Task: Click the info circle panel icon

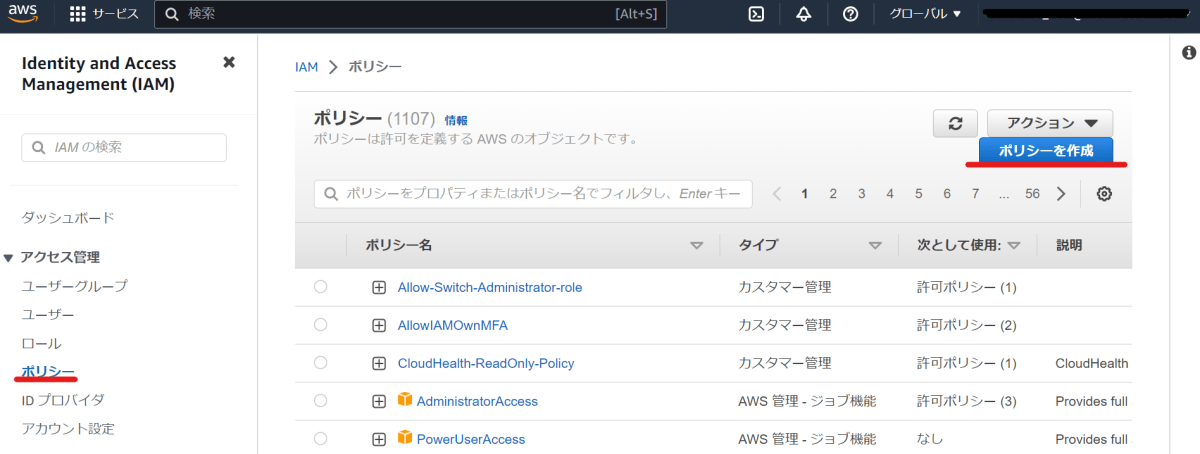Action: tap(1189, 52)
